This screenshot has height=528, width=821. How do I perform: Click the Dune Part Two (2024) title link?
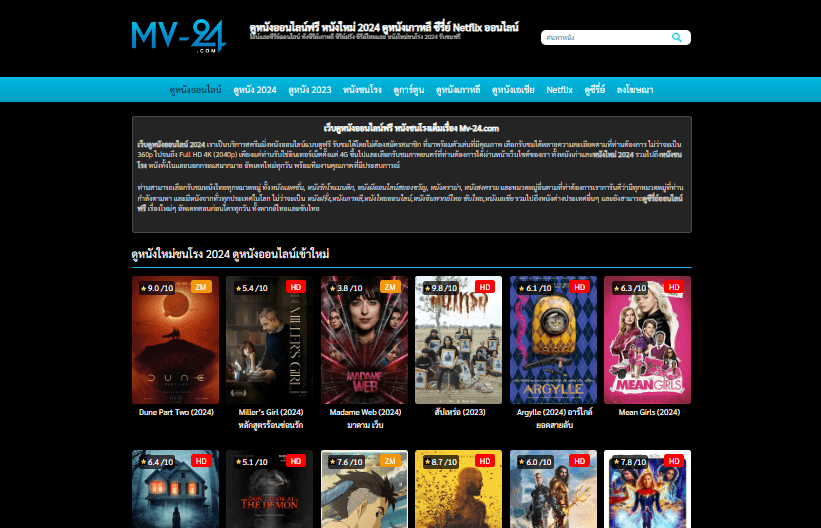(176, 412)
